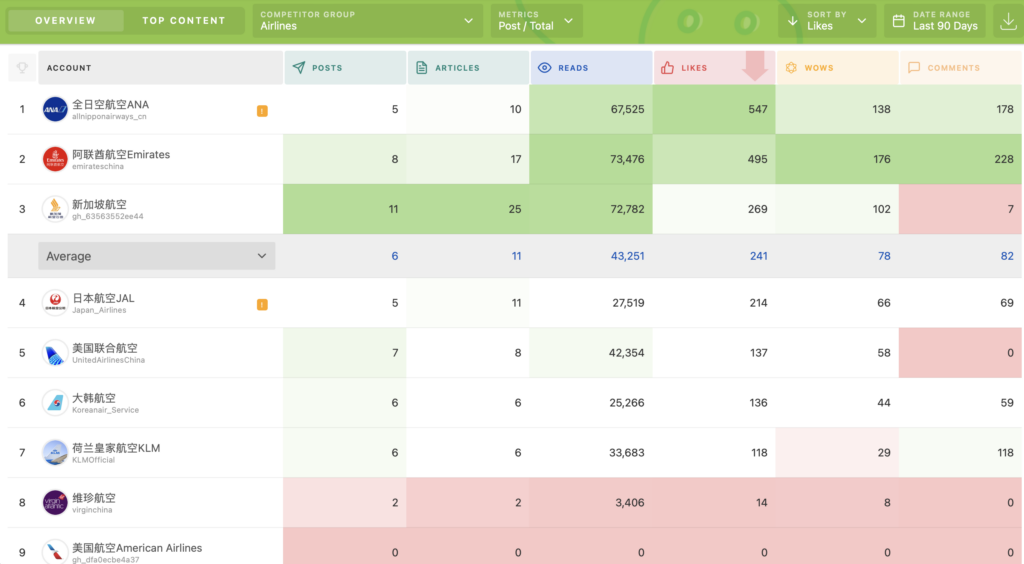Click the Singapore Airlines wows value 102

(x=882, y=210)
